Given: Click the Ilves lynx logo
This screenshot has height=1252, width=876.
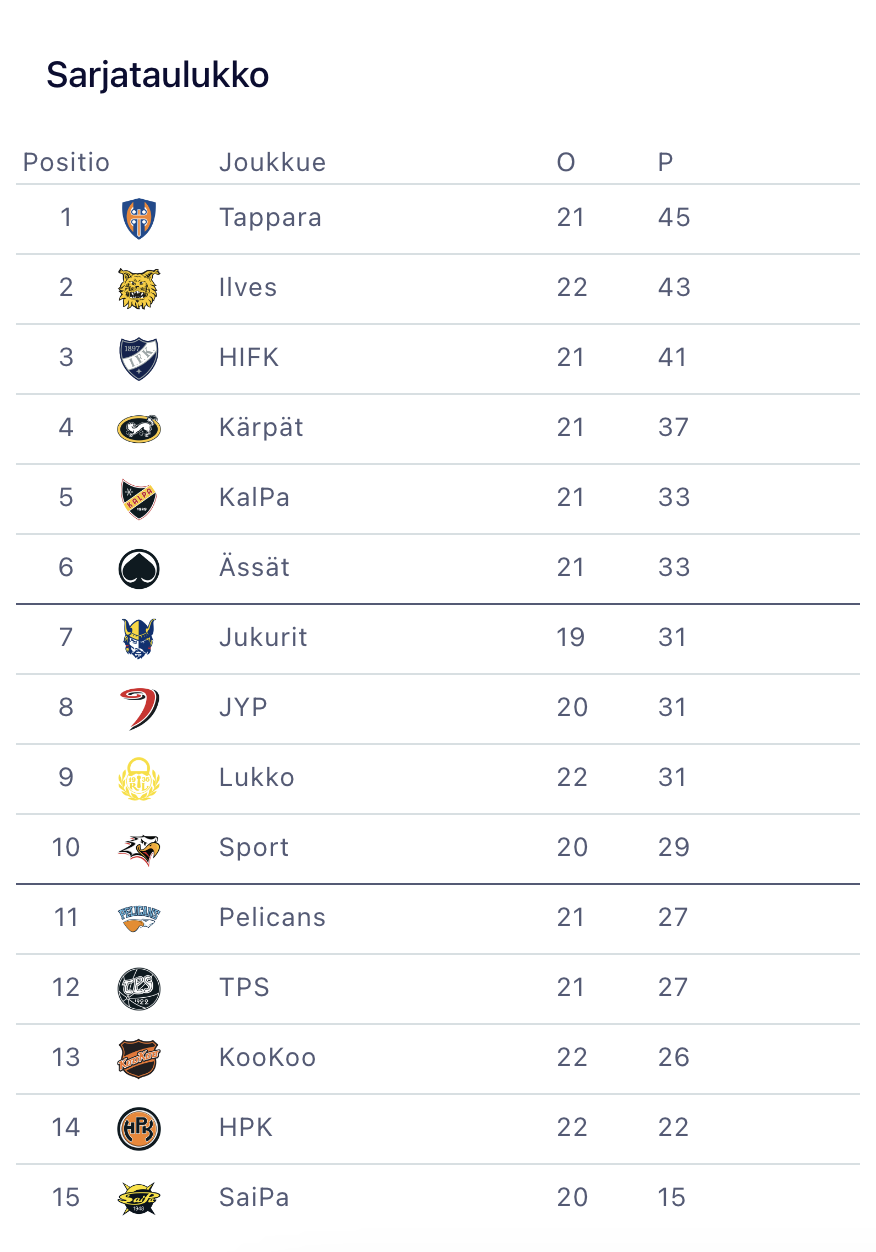Looking at the screenshot, I should 139,289.
